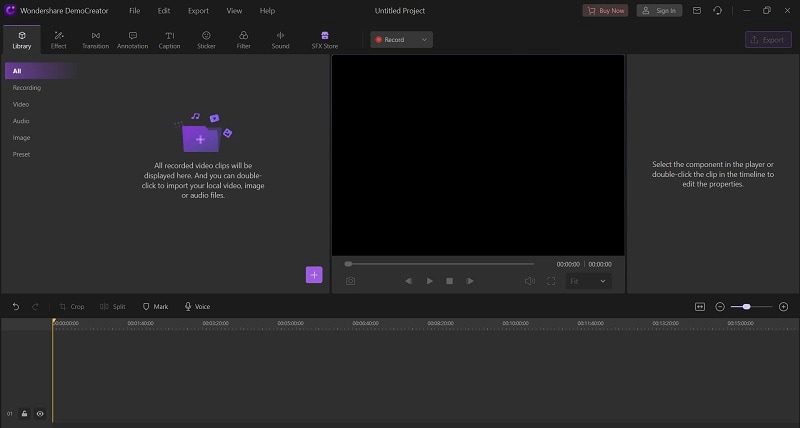Click the undo arrow in timeline toolbar
Screen dimensions: 800x428
(16, 307)
